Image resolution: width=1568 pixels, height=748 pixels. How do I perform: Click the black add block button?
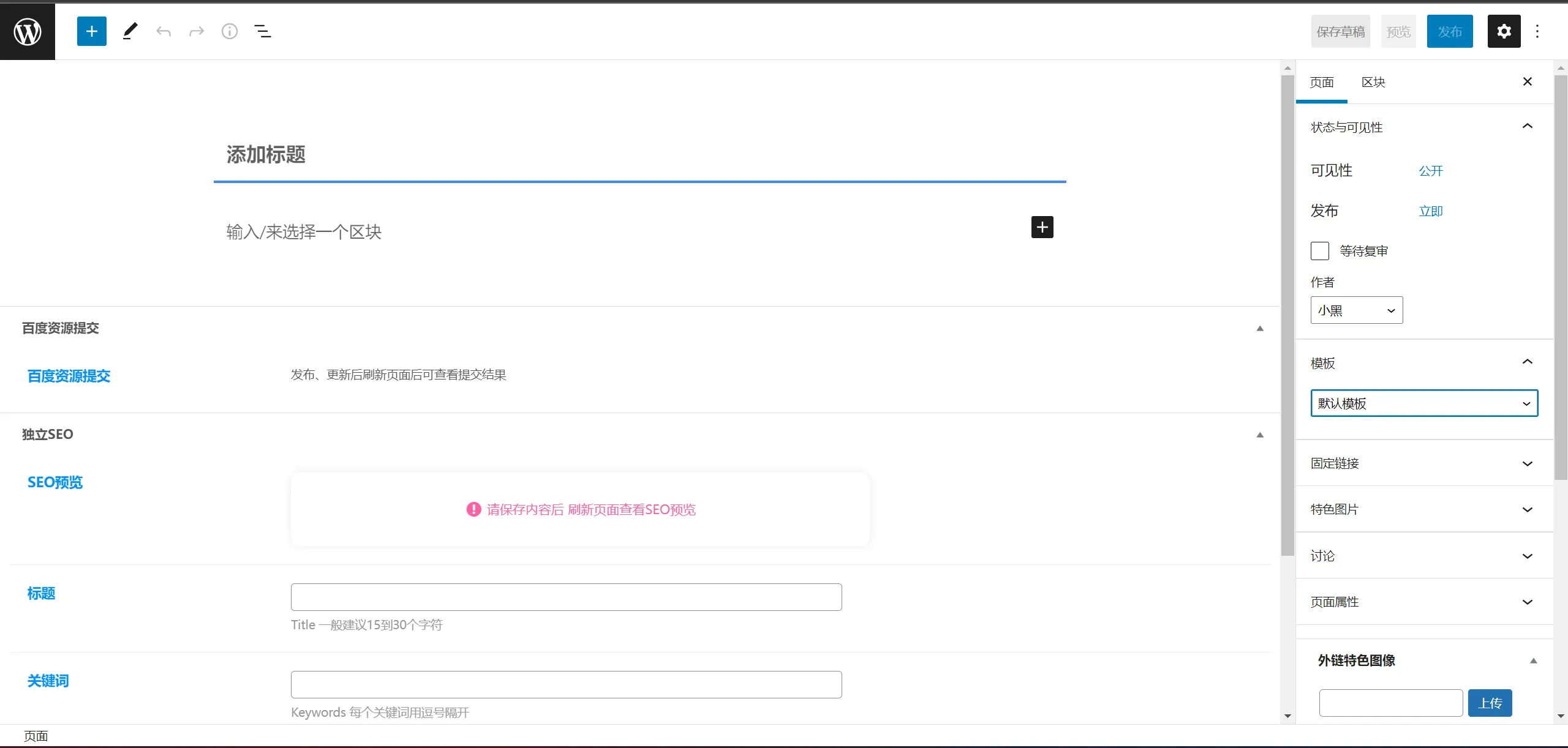point(1042,227)
